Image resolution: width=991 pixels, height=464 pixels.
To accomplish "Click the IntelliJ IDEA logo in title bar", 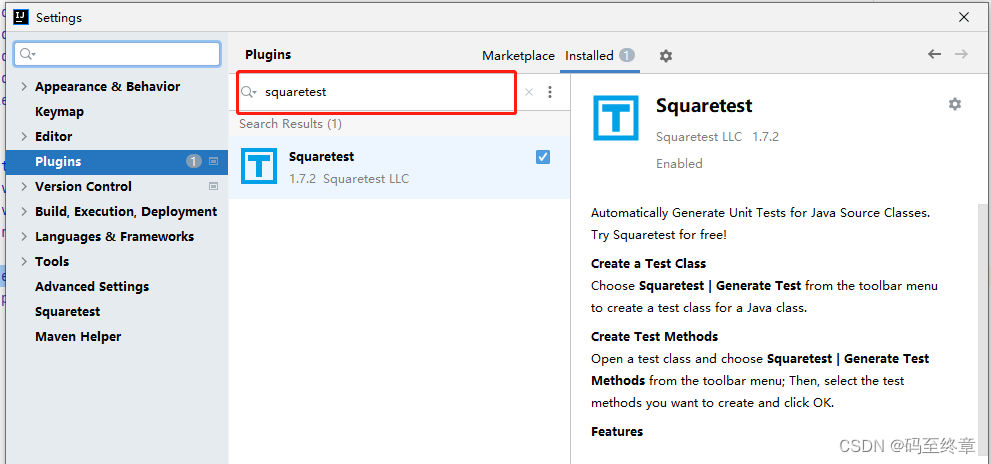I will point(21,17).
